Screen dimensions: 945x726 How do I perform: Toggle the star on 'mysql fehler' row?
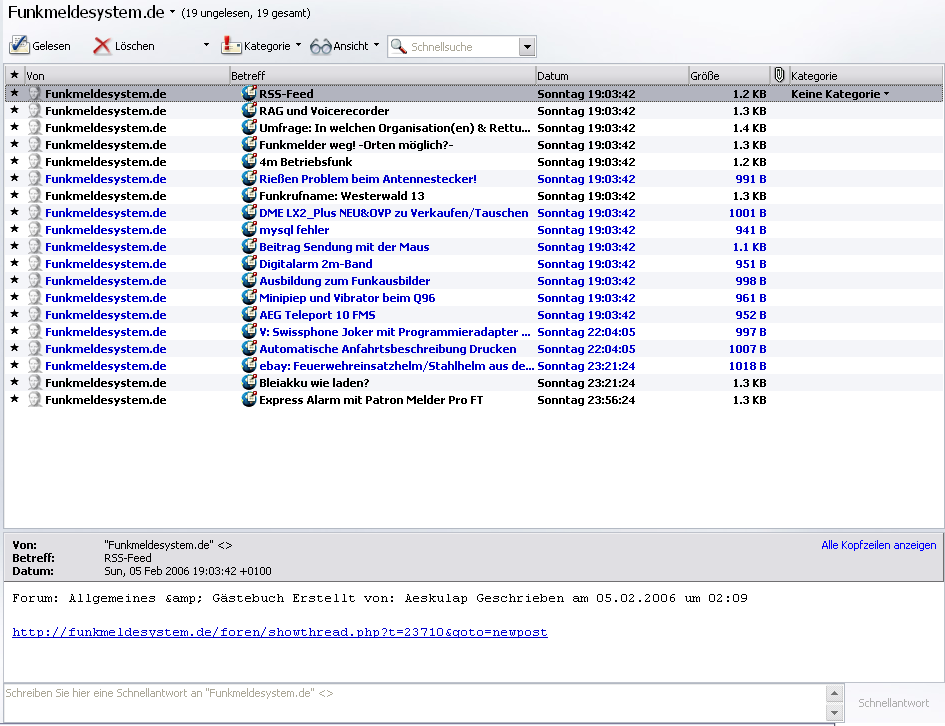pyautogui.click(x=14, y=230)
